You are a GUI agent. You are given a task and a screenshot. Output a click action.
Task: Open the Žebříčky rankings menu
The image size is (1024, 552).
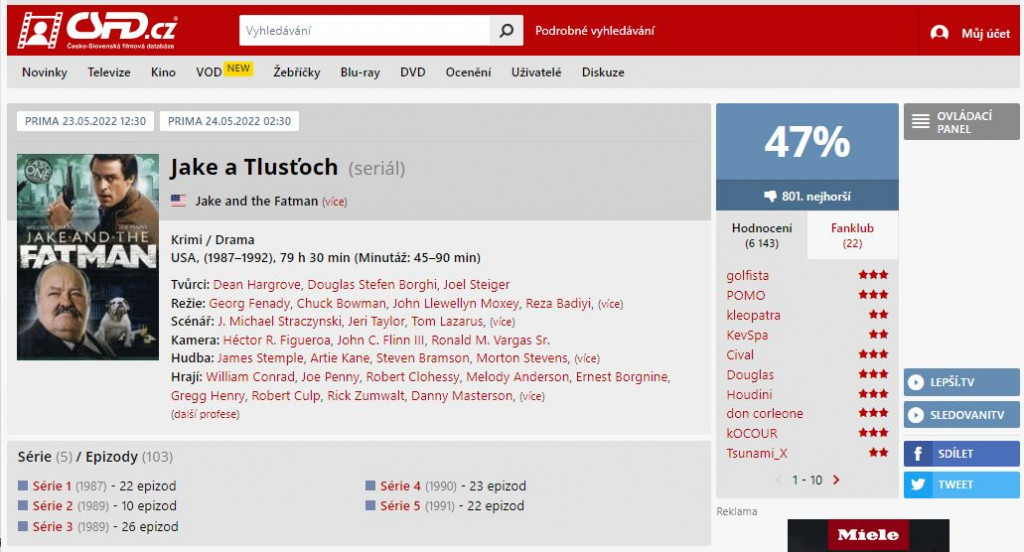(x=296, y=73)
